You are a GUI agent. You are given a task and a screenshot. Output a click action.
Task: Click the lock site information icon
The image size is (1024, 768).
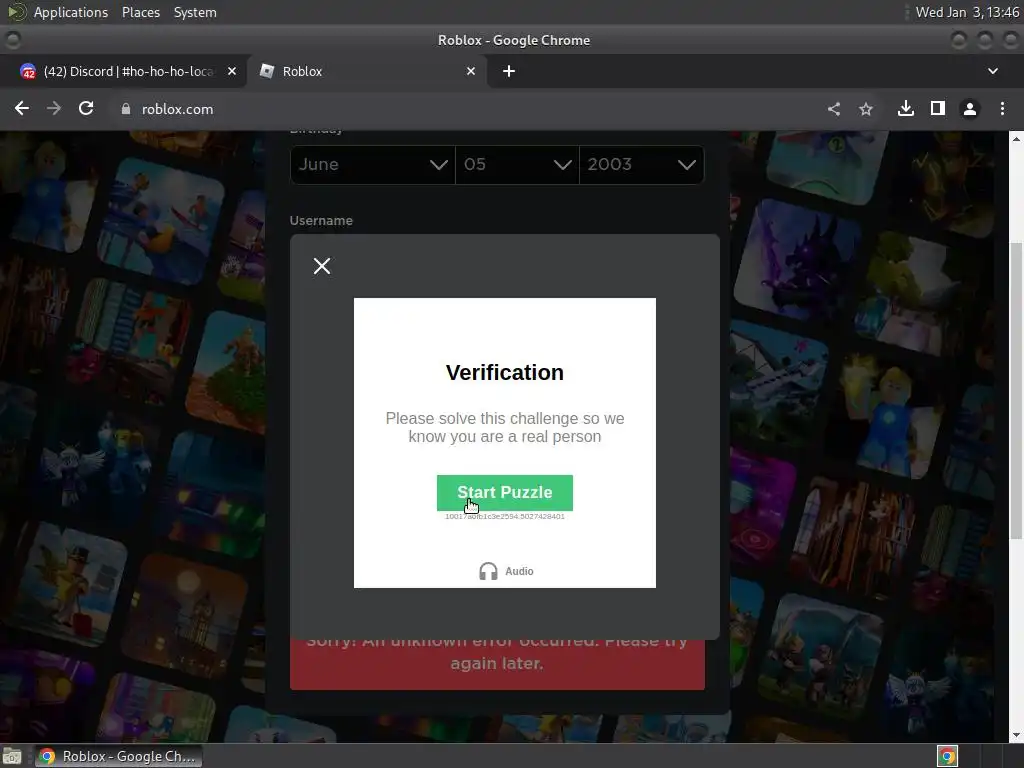[x=125, y=109]
